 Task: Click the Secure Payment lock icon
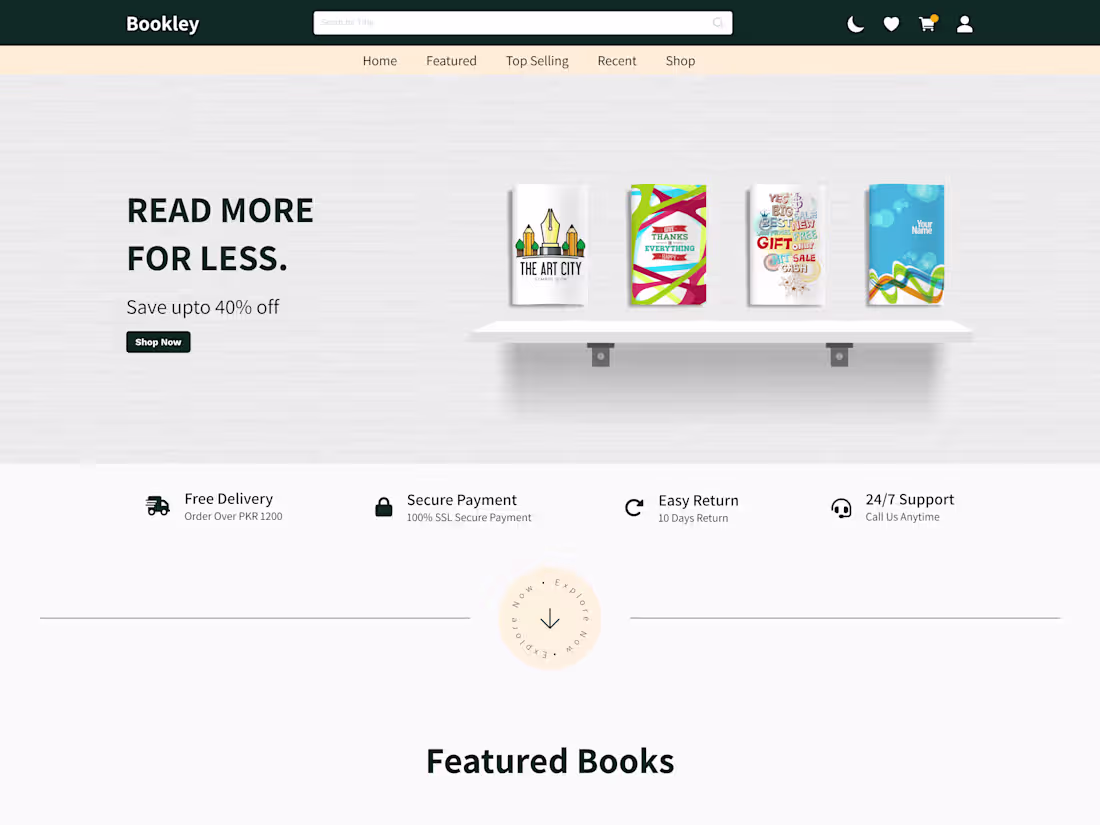(x=384, y=507)
